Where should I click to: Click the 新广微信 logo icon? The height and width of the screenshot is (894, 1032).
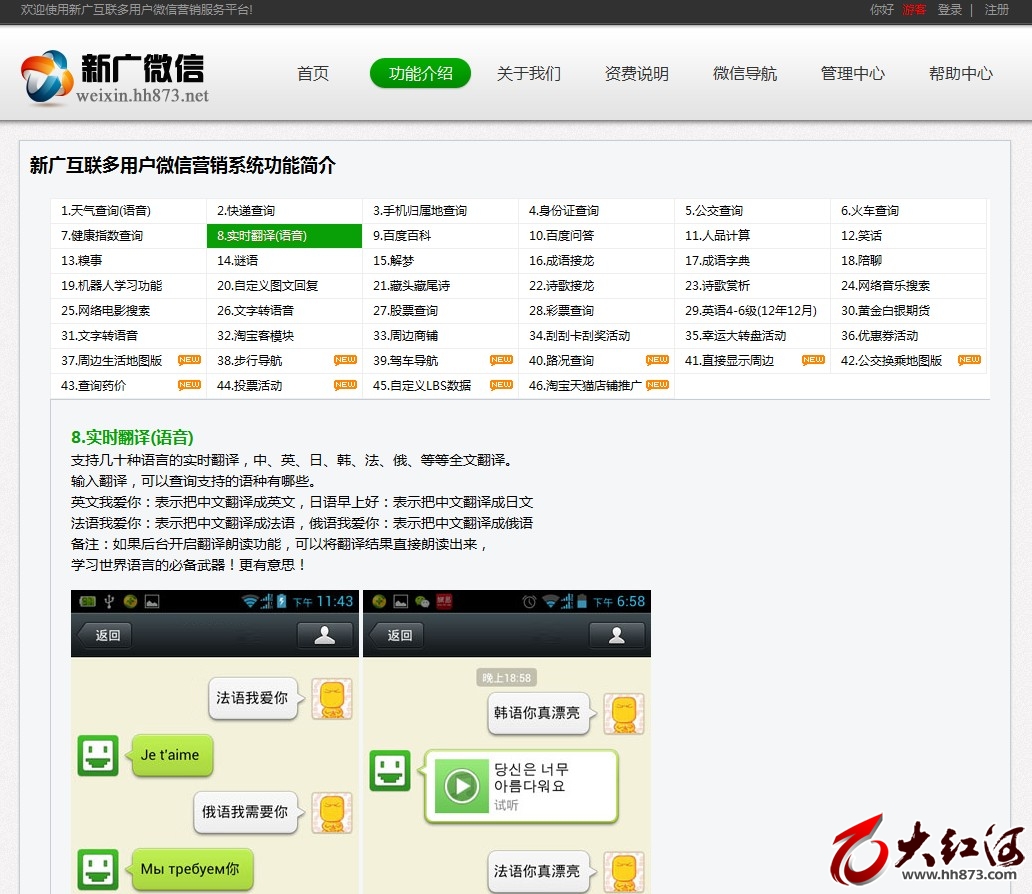47,76
